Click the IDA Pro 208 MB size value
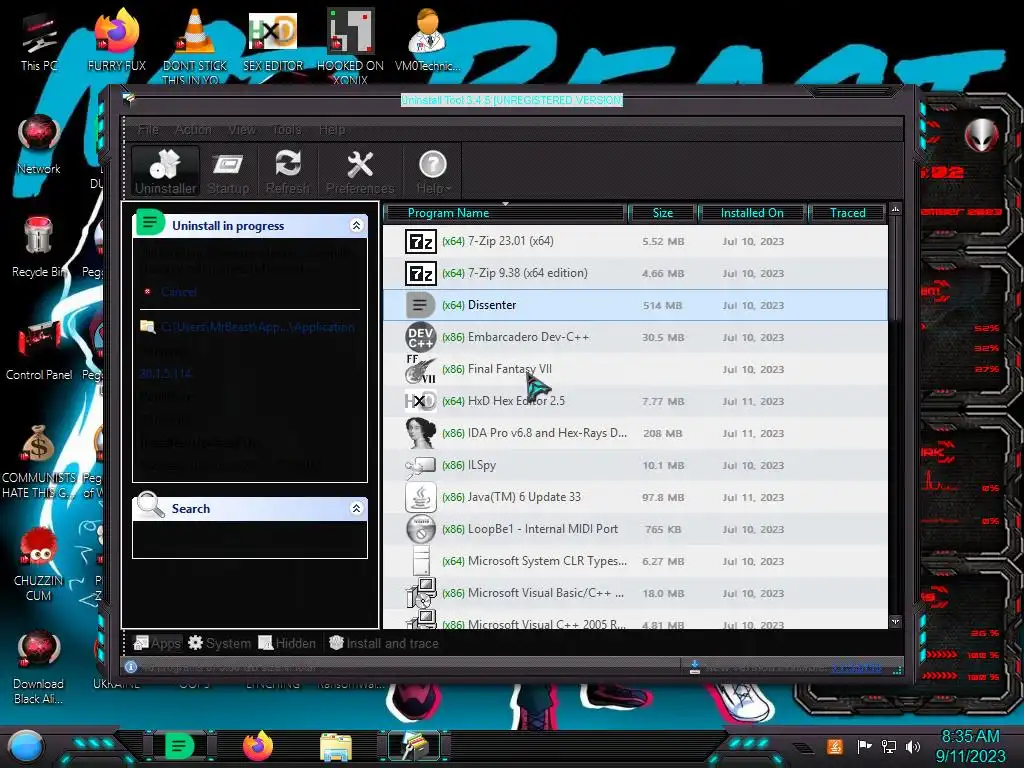Image resolution: width=1024 pixels, height=768 pixels. (x=662, y=433)
